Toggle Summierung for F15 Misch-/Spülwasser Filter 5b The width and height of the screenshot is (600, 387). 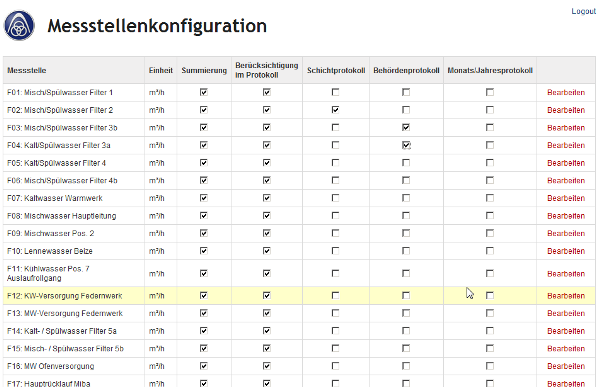click(204, 348)
